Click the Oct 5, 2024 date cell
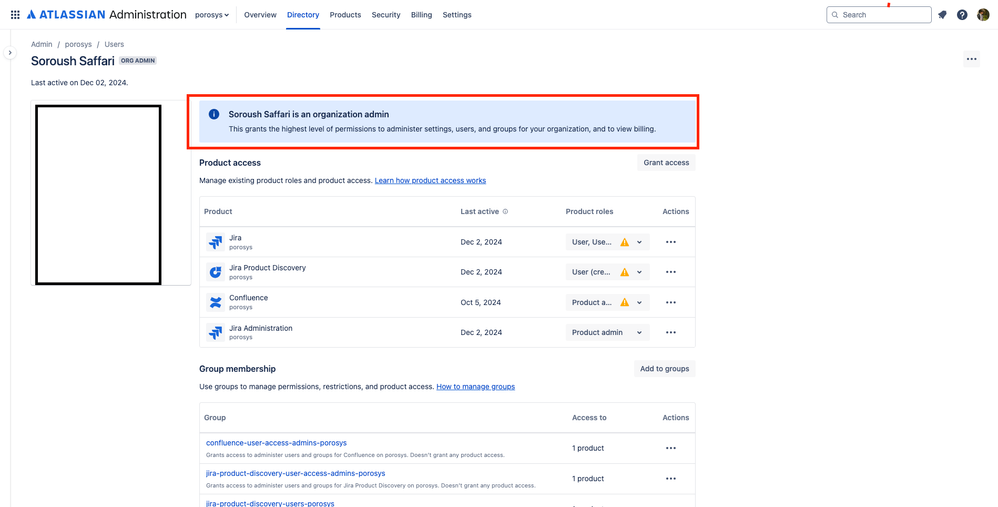The width and height of the screenshot is (998, 507). [x=481, y=302]
